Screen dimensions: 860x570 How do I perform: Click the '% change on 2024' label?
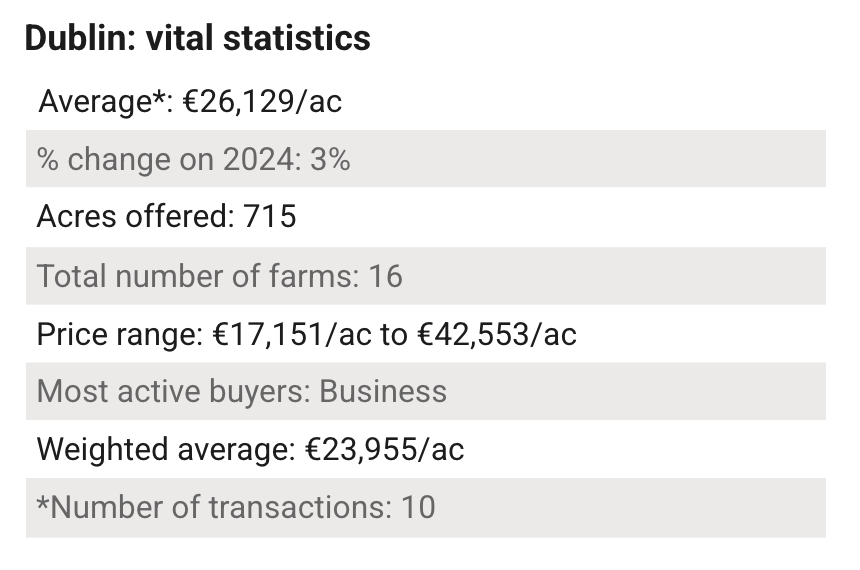163,159
